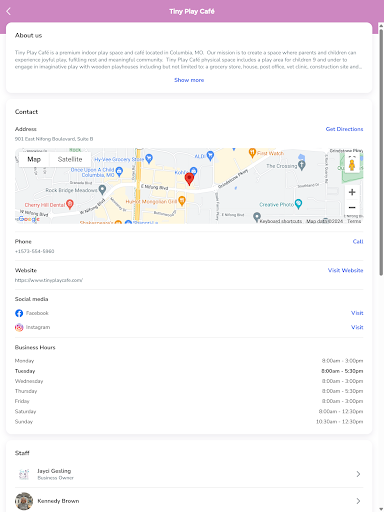Open Kennedy Brown staff details chevron
The image size is (384, 512).
point(358,501)
